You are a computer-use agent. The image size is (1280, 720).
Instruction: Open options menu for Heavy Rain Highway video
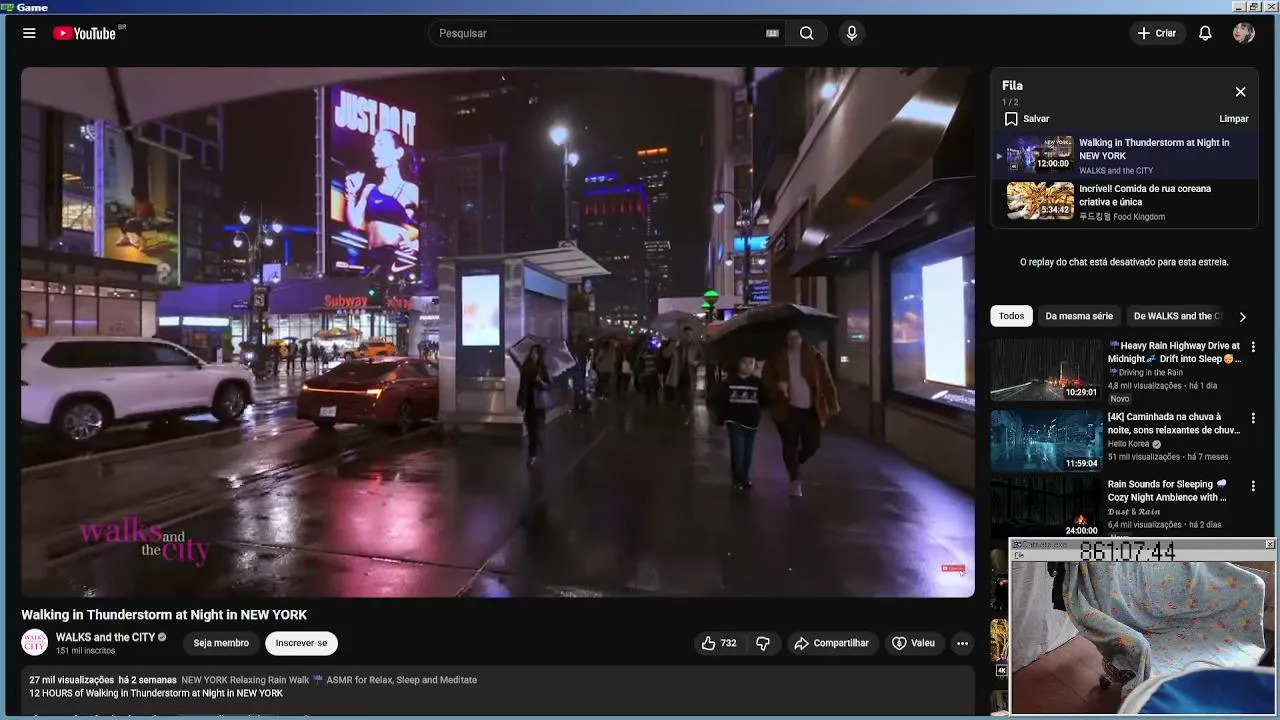click(1253, 347)
